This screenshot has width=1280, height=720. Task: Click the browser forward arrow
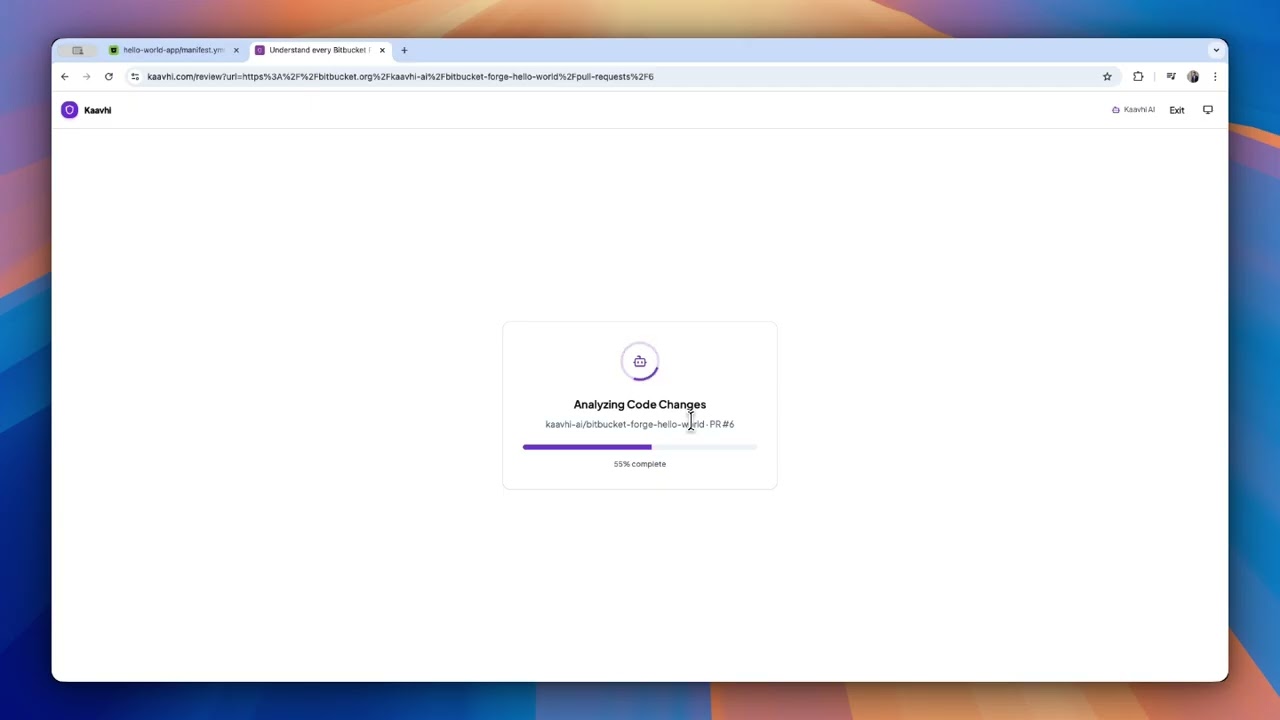[x=87, y=76]
